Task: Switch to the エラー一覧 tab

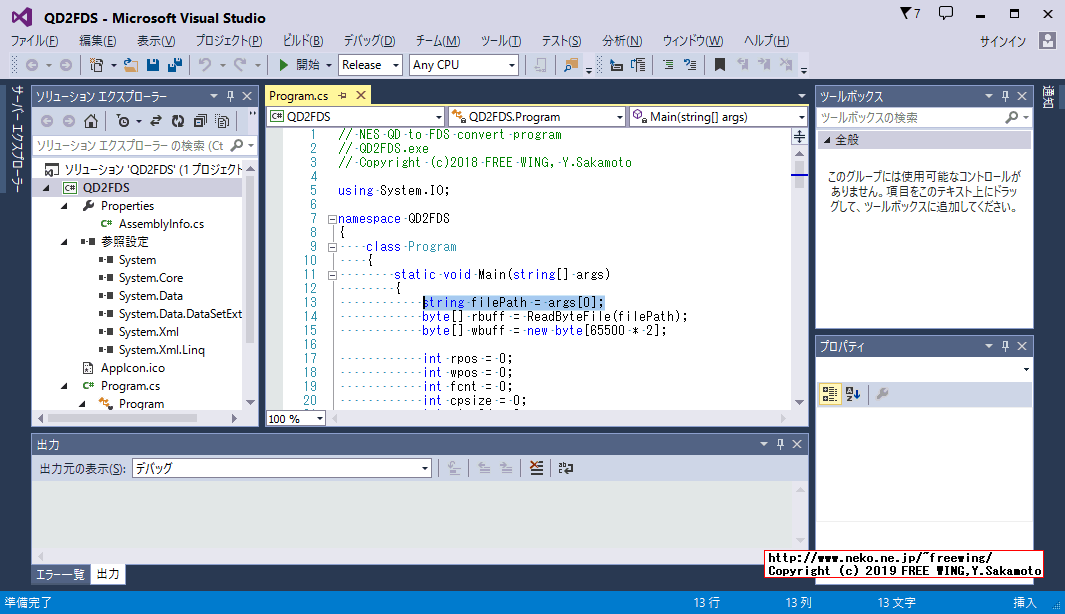Action: point(61,574)
